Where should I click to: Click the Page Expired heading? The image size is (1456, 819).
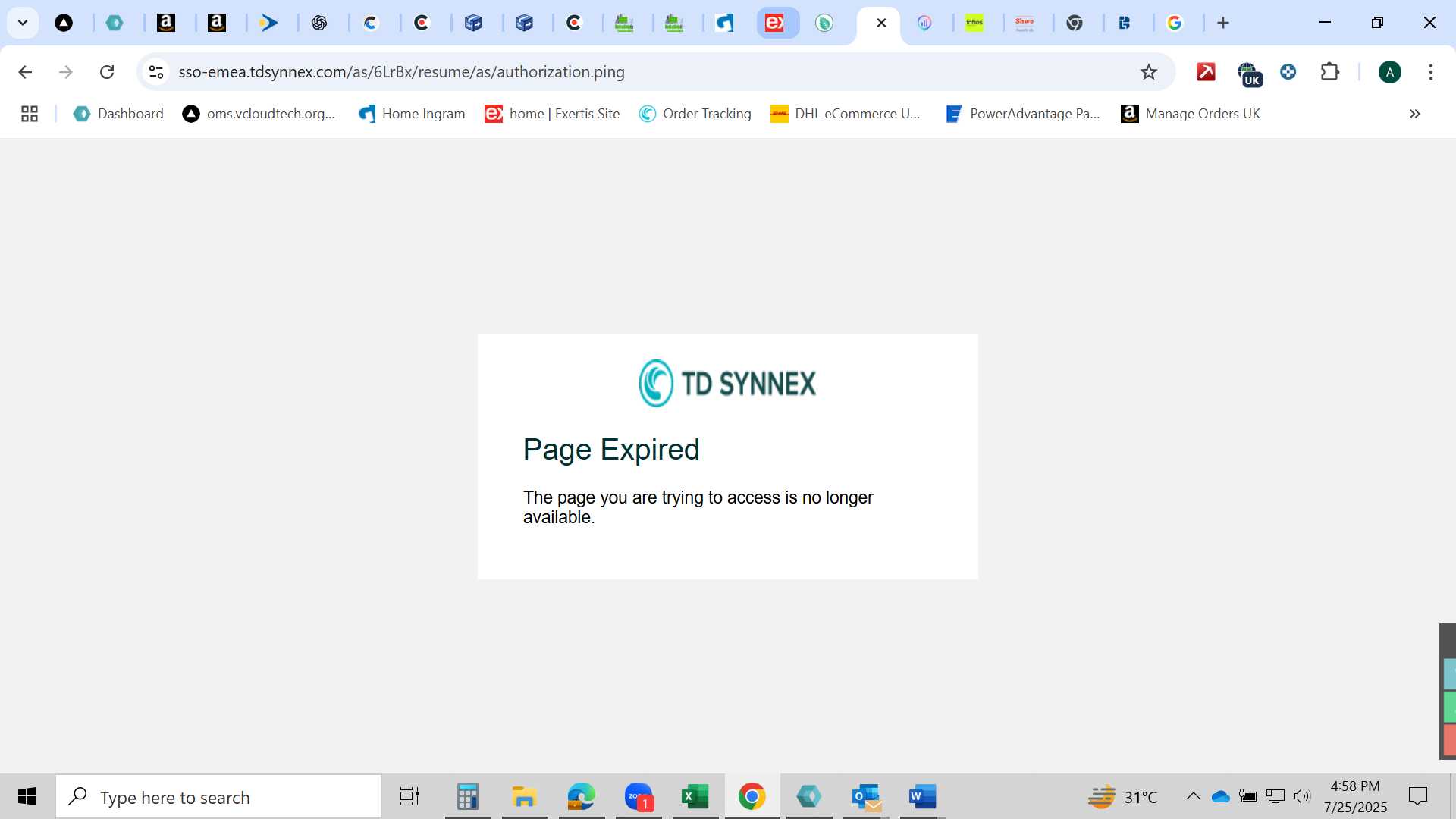611,449
